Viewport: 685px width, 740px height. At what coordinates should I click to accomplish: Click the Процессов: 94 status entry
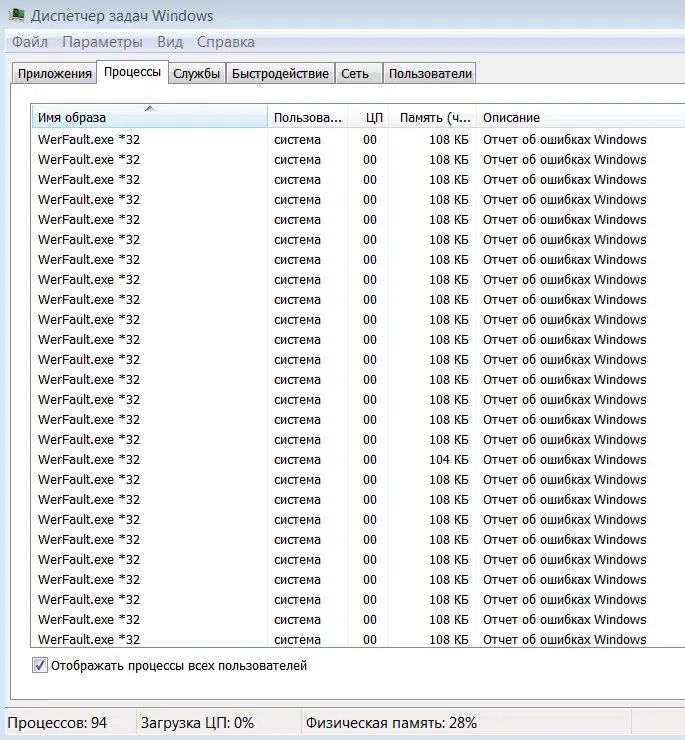point(57,723)
